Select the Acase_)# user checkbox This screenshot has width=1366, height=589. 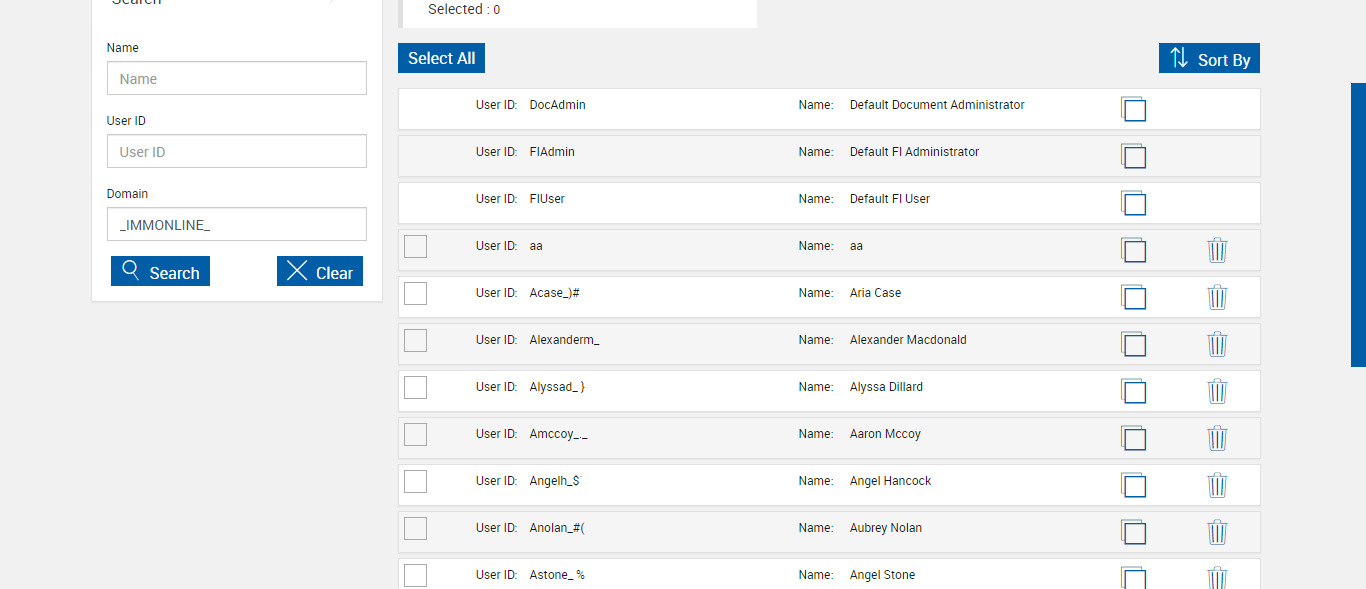pos(415,293)
